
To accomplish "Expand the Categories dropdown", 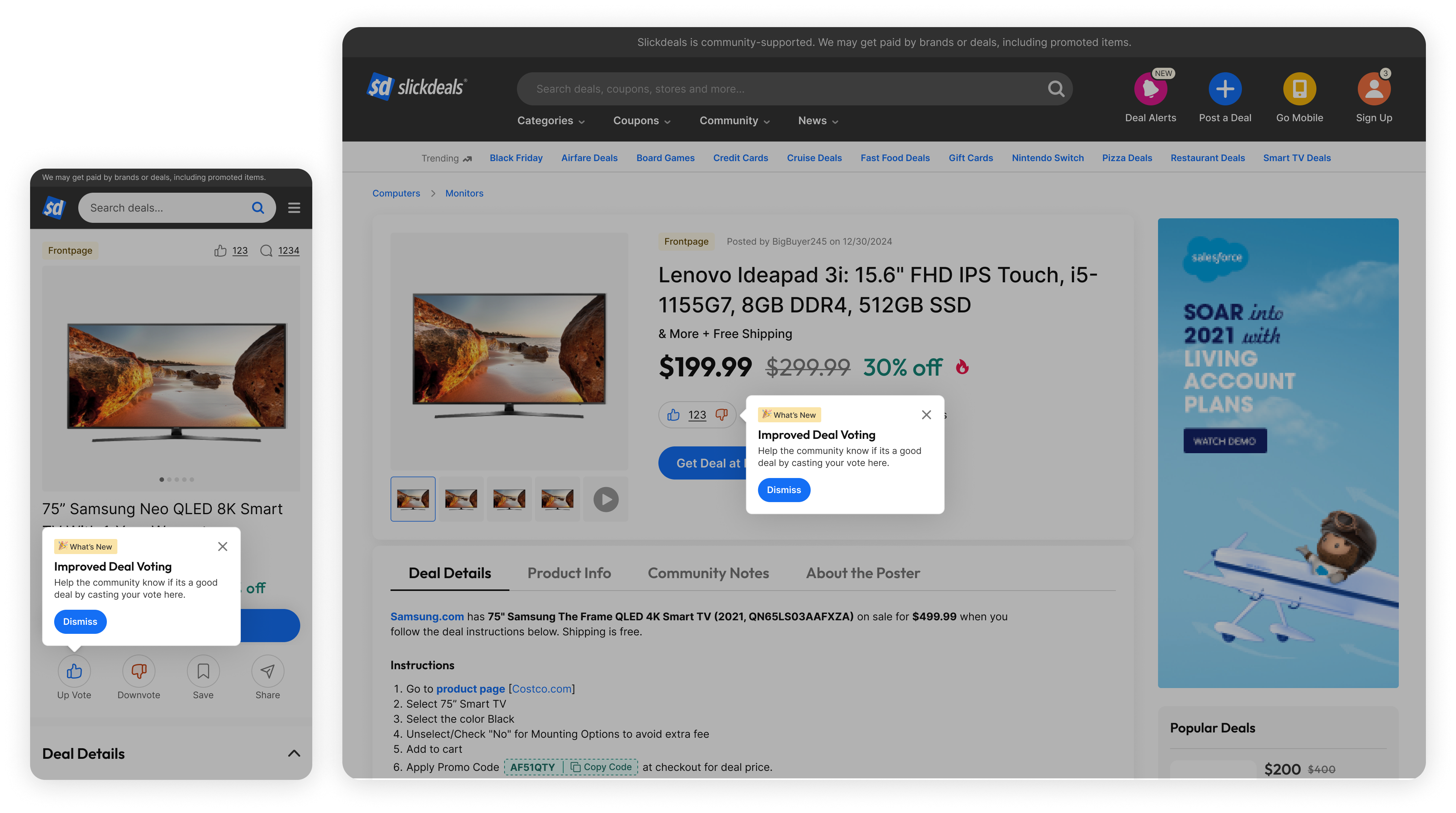I will tap(550, 120).
